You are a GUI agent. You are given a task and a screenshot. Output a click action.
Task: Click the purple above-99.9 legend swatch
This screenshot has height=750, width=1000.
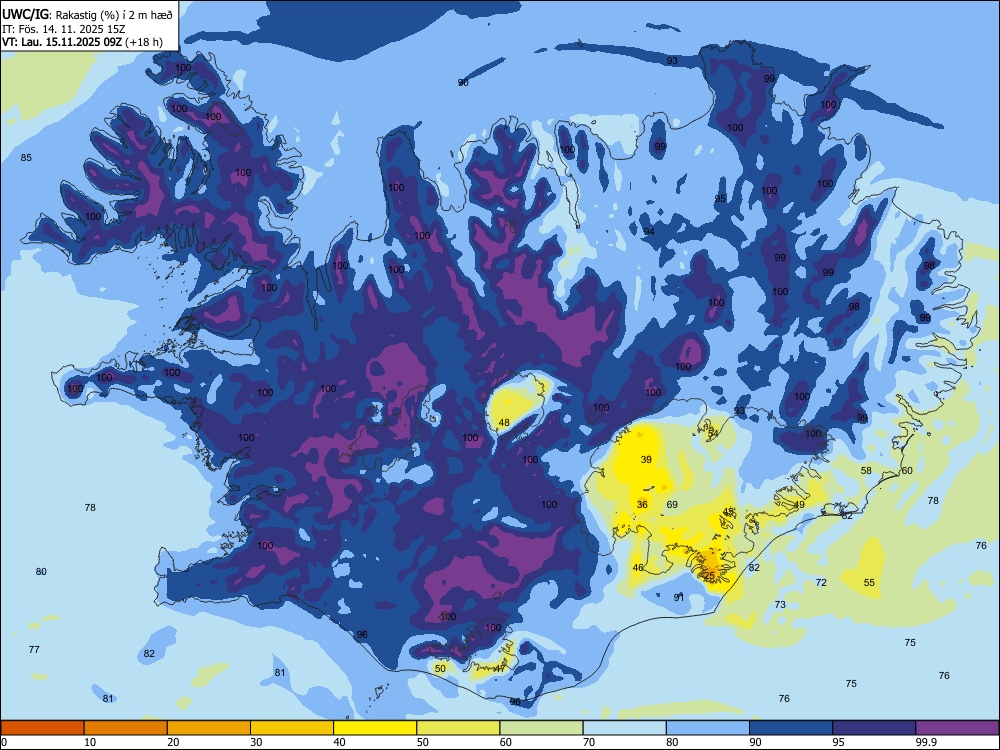click(957, 728)
